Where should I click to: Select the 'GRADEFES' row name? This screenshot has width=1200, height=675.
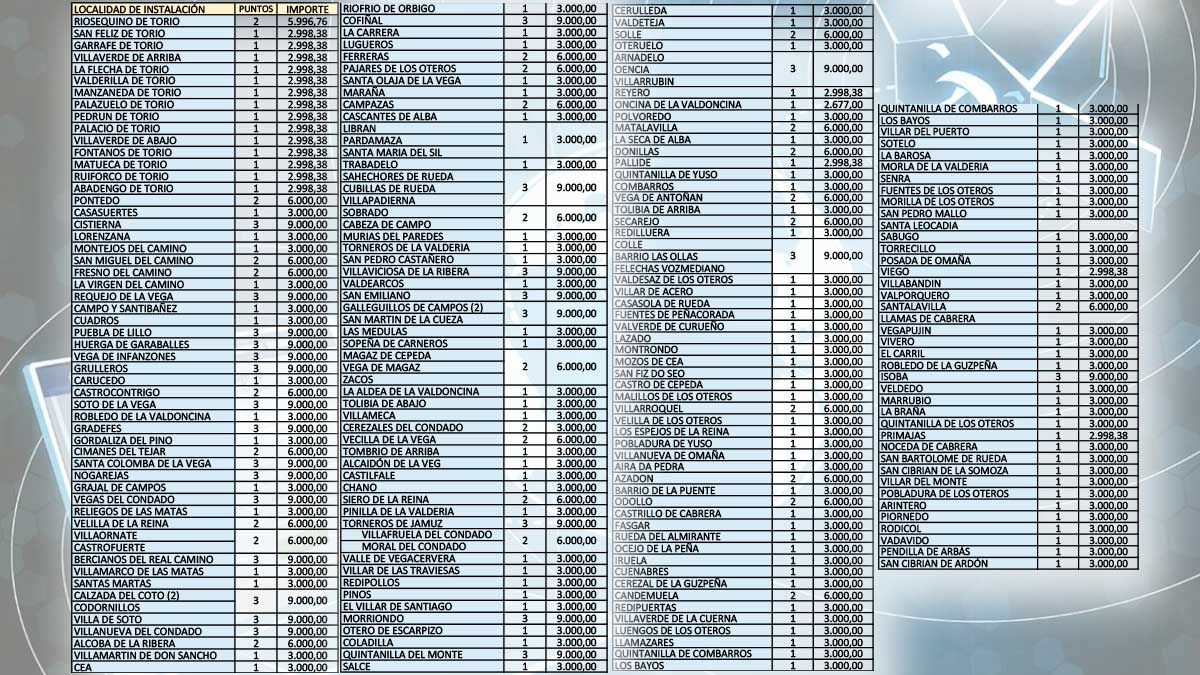click(98, 428)
